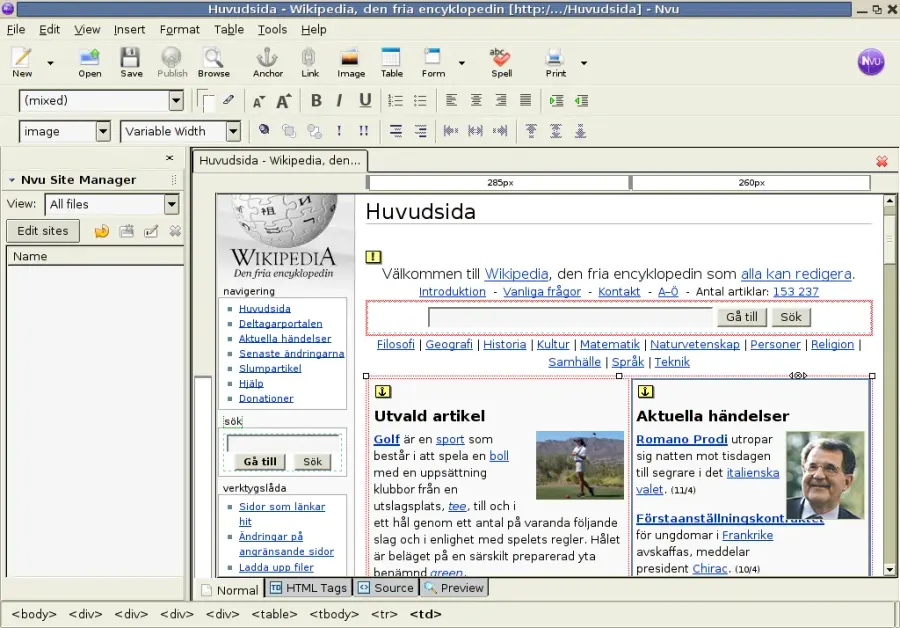Open the Insert menu

tap(129, 29)
